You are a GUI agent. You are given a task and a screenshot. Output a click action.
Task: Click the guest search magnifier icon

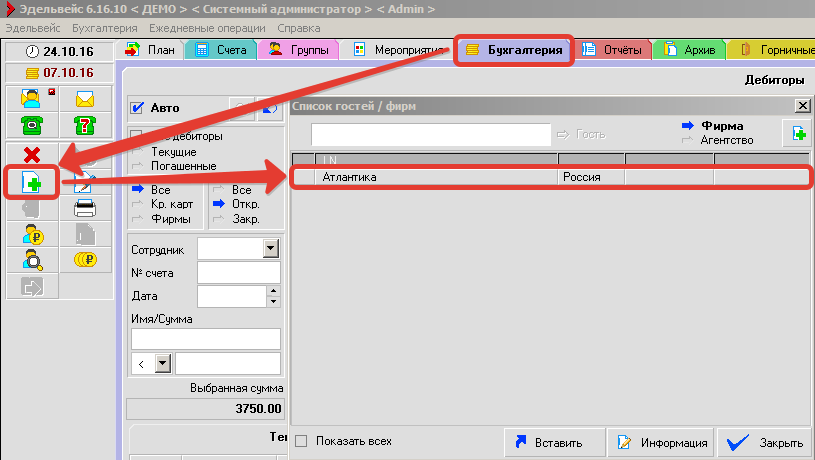[x=31, y=260]
